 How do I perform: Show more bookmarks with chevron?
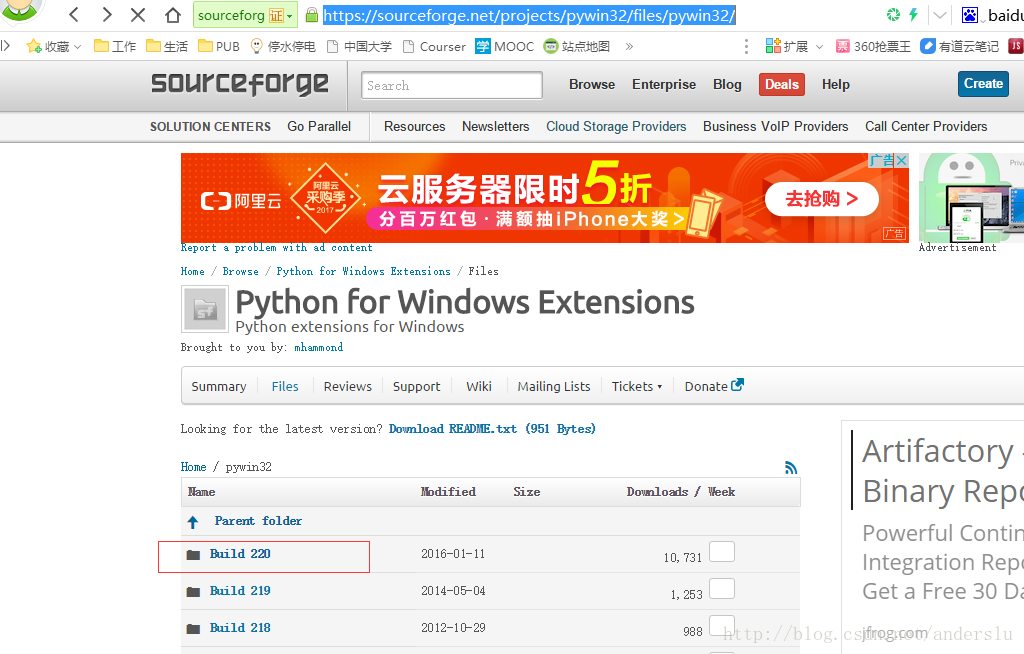coord(629,46)
